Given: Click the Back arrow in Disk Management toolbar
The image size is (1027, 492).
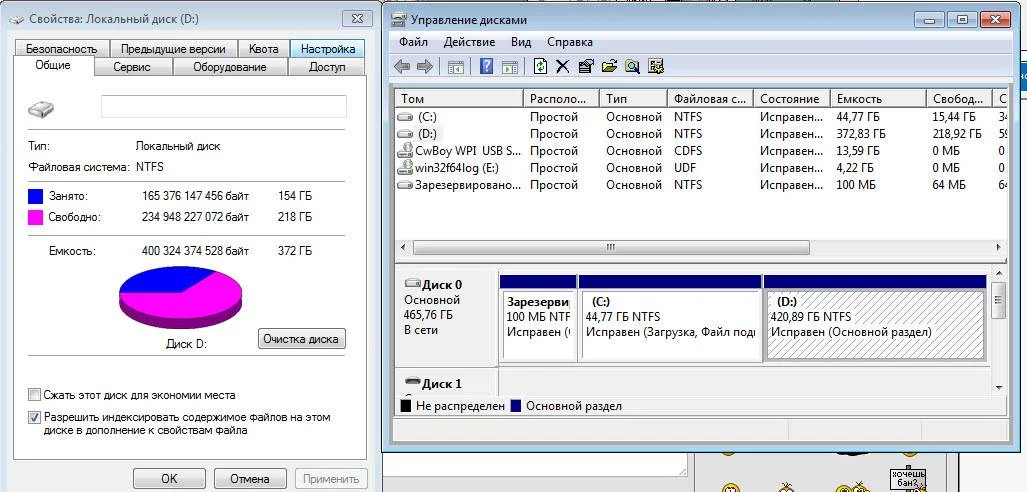Looking at the screenshot, I should click(401, 66).
